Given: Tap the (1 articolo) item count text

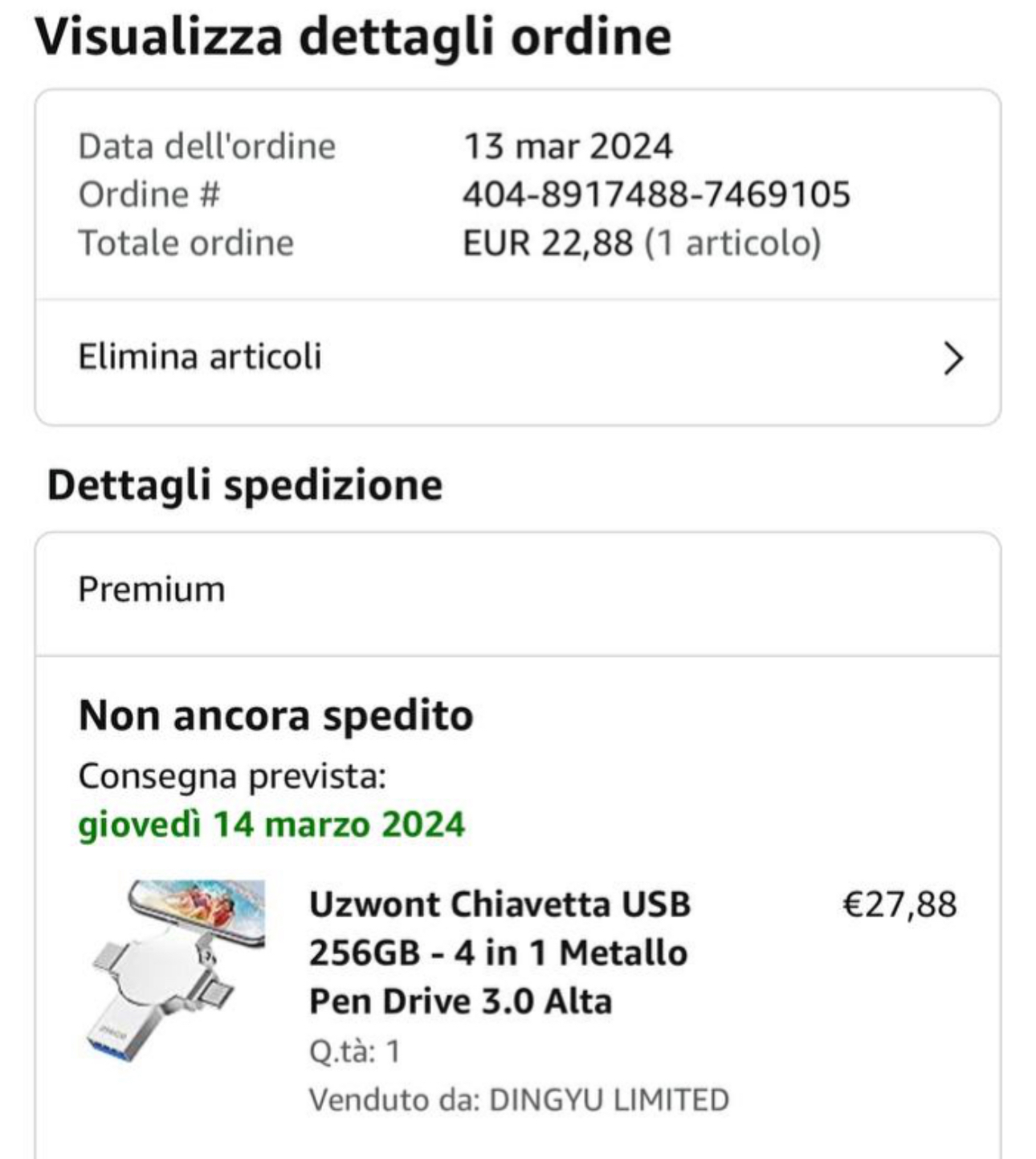Looking at the screenshot, I should [x=732, y=243].
